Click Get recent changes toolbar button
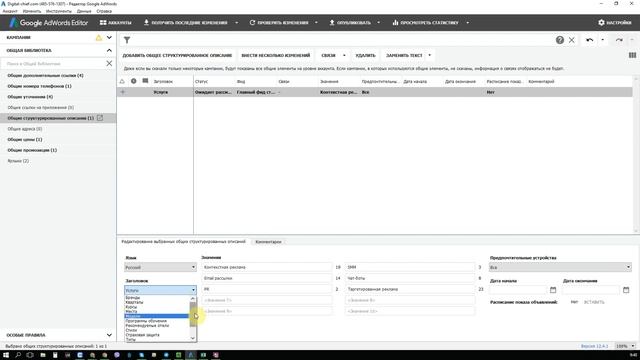Viewport: 640px width, 360px height. [x=186, y=23]
